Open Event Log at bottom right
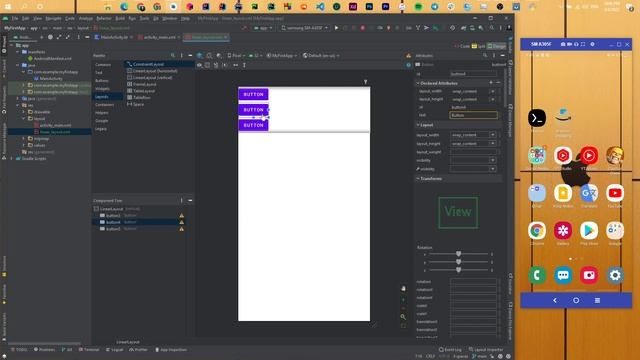The height and width of the screenshot is (360, 640). click(x=450, y=350)
